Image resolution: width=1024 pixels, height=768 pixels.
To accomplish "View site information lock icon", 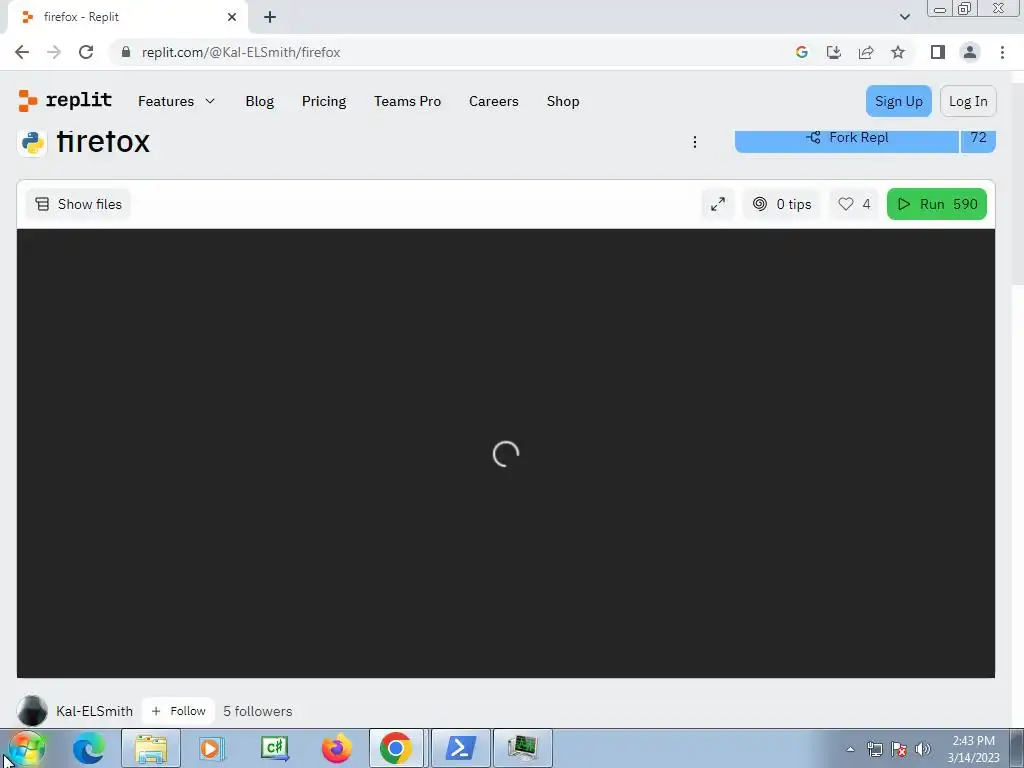I will coord(126,52).
